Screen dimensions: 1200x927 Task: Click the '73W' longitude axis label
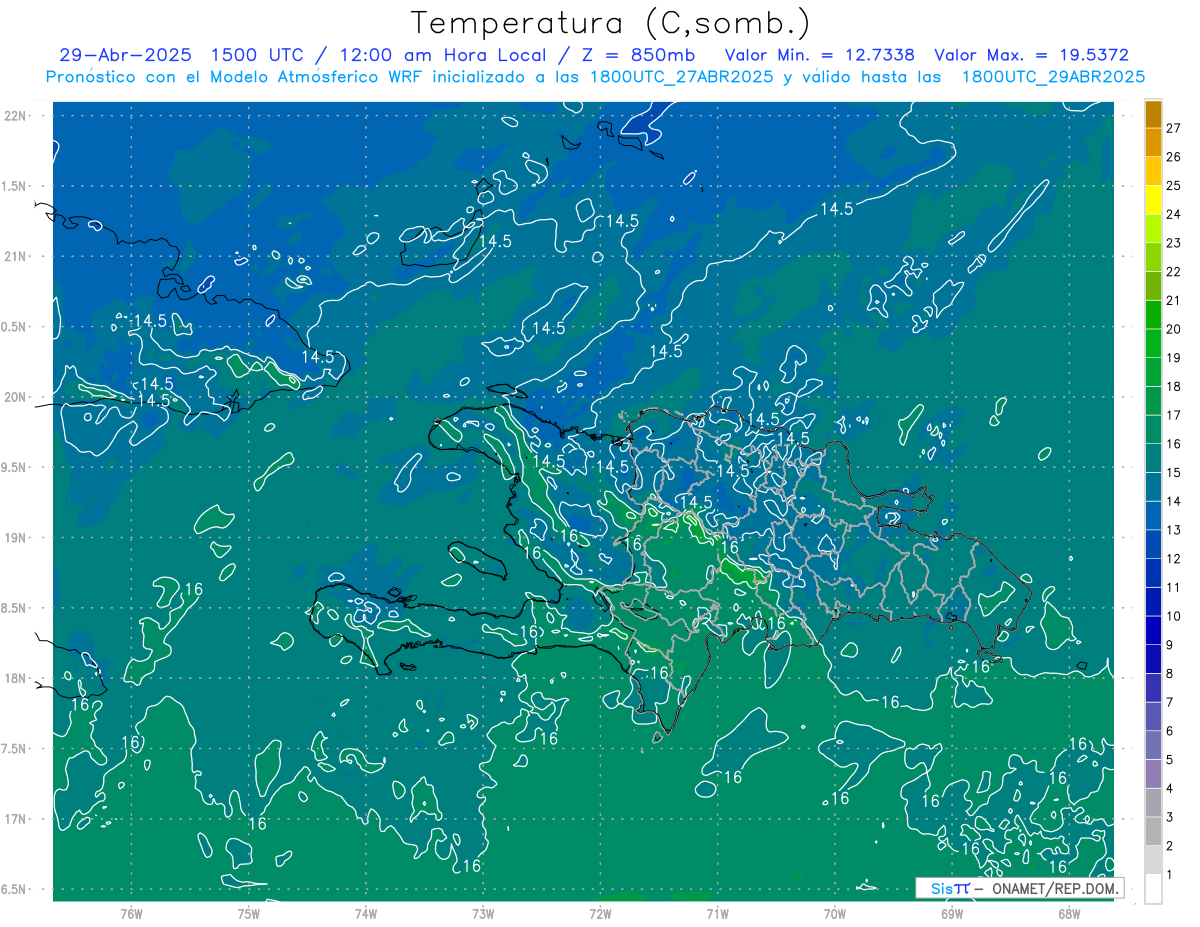click(x=483, y=914)
